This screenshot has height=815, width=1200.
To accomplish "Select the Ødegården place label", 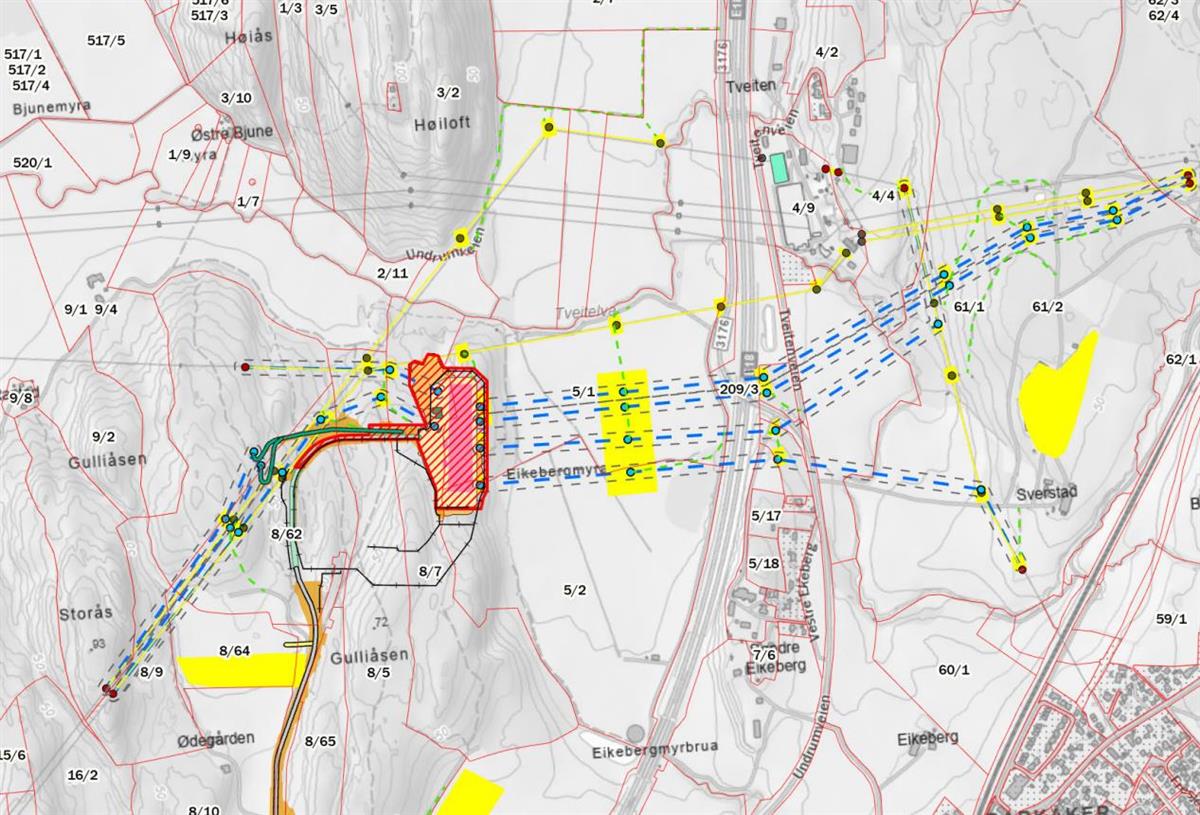I will point(216,738).
